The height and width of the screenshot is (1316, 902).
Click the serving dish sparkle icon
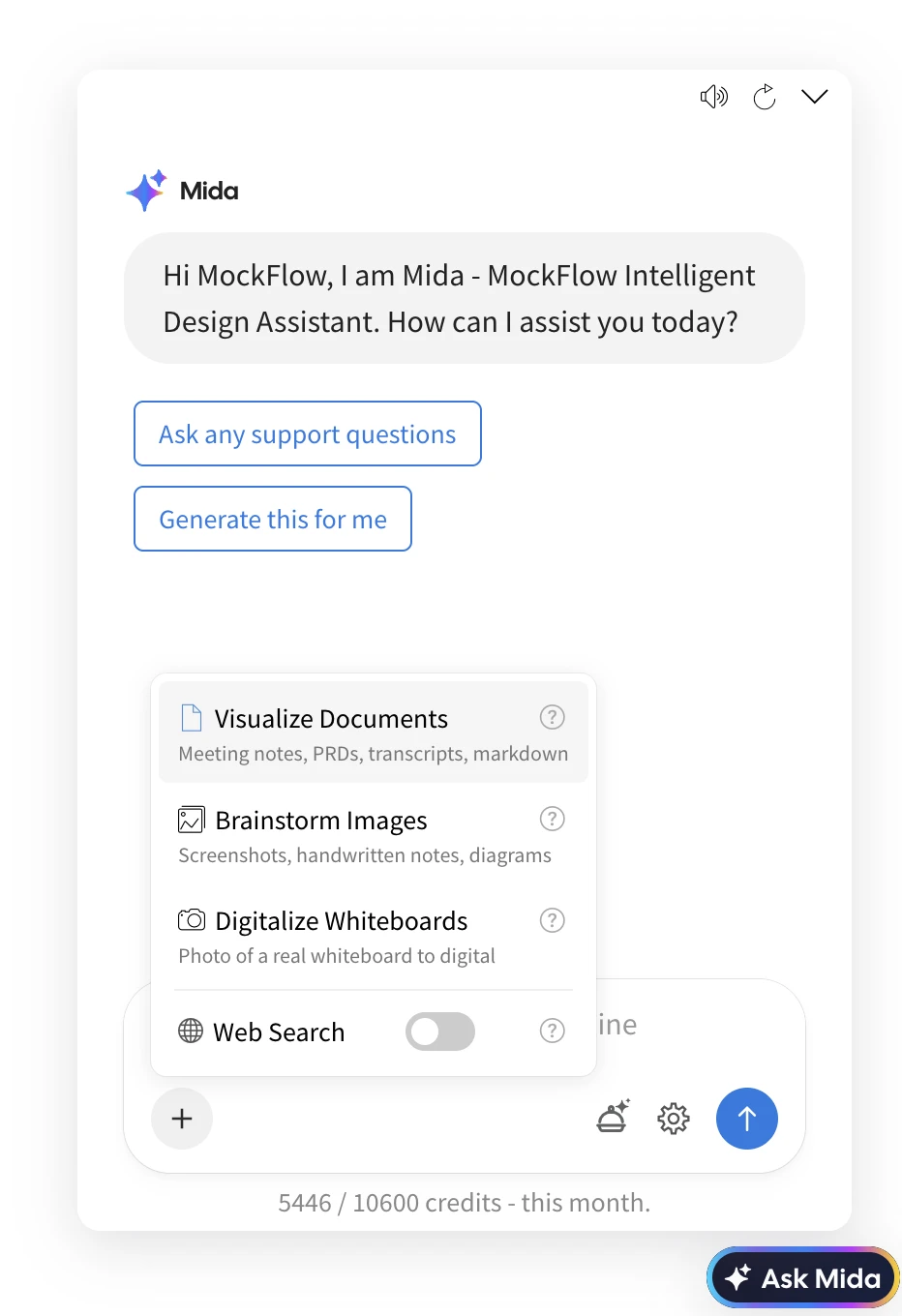(613, 1118)
